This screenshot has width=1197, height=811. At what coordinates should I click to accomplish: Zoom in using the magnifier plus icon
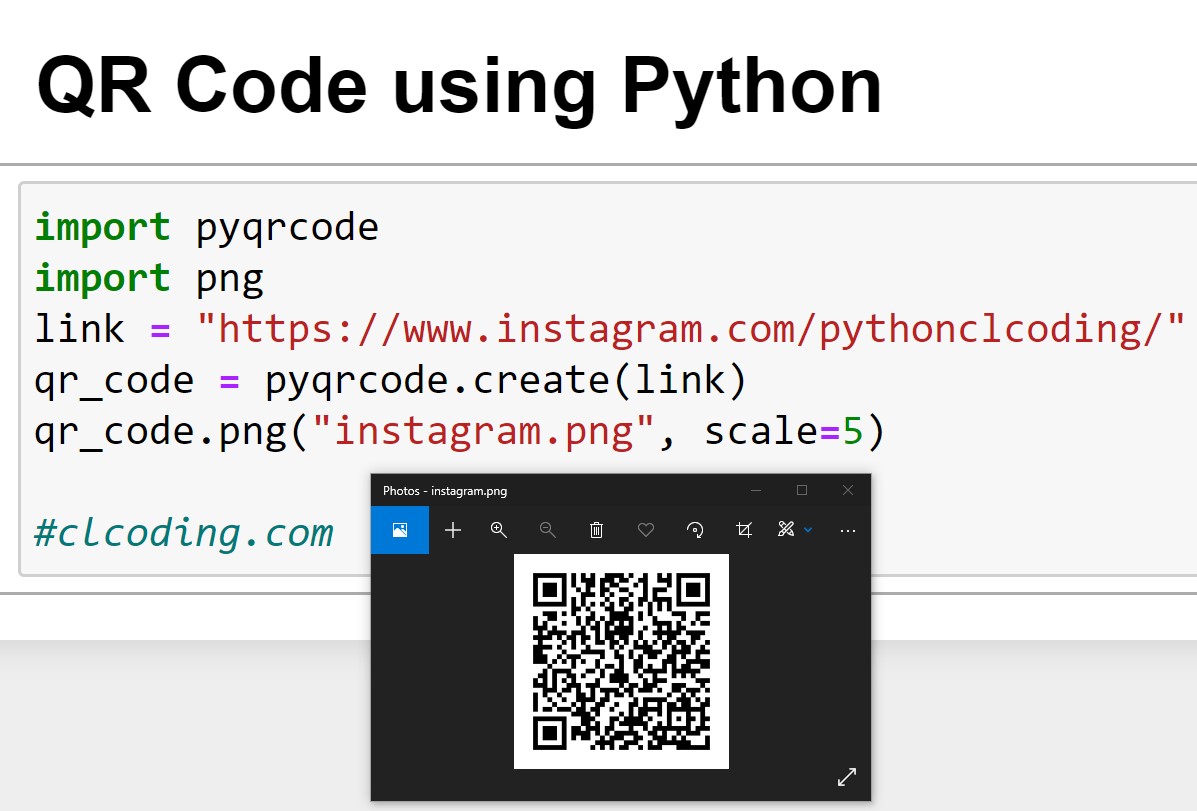click(498, 530)
